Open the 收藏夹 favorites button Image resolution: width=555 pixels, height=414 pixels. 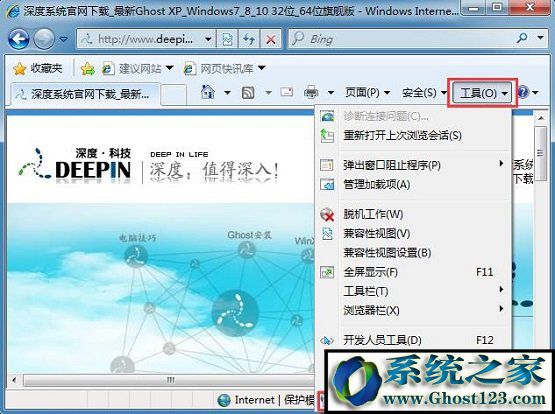38,68
